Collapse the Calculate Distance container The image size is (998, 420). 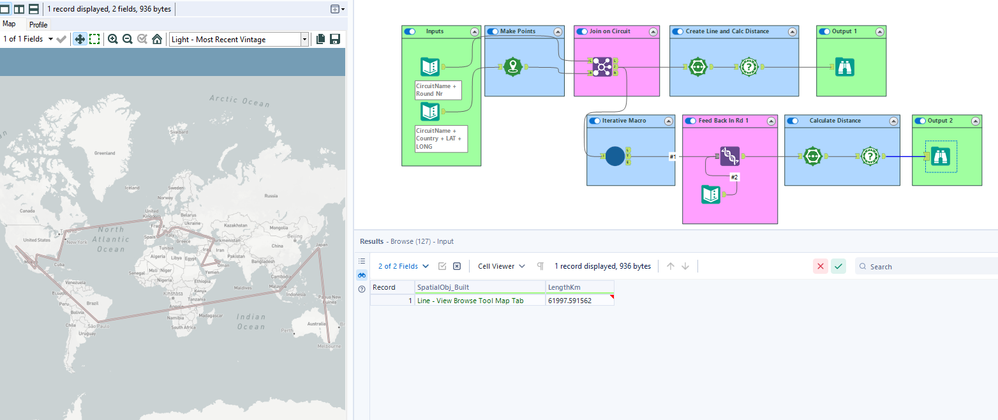tap(894, 120)
